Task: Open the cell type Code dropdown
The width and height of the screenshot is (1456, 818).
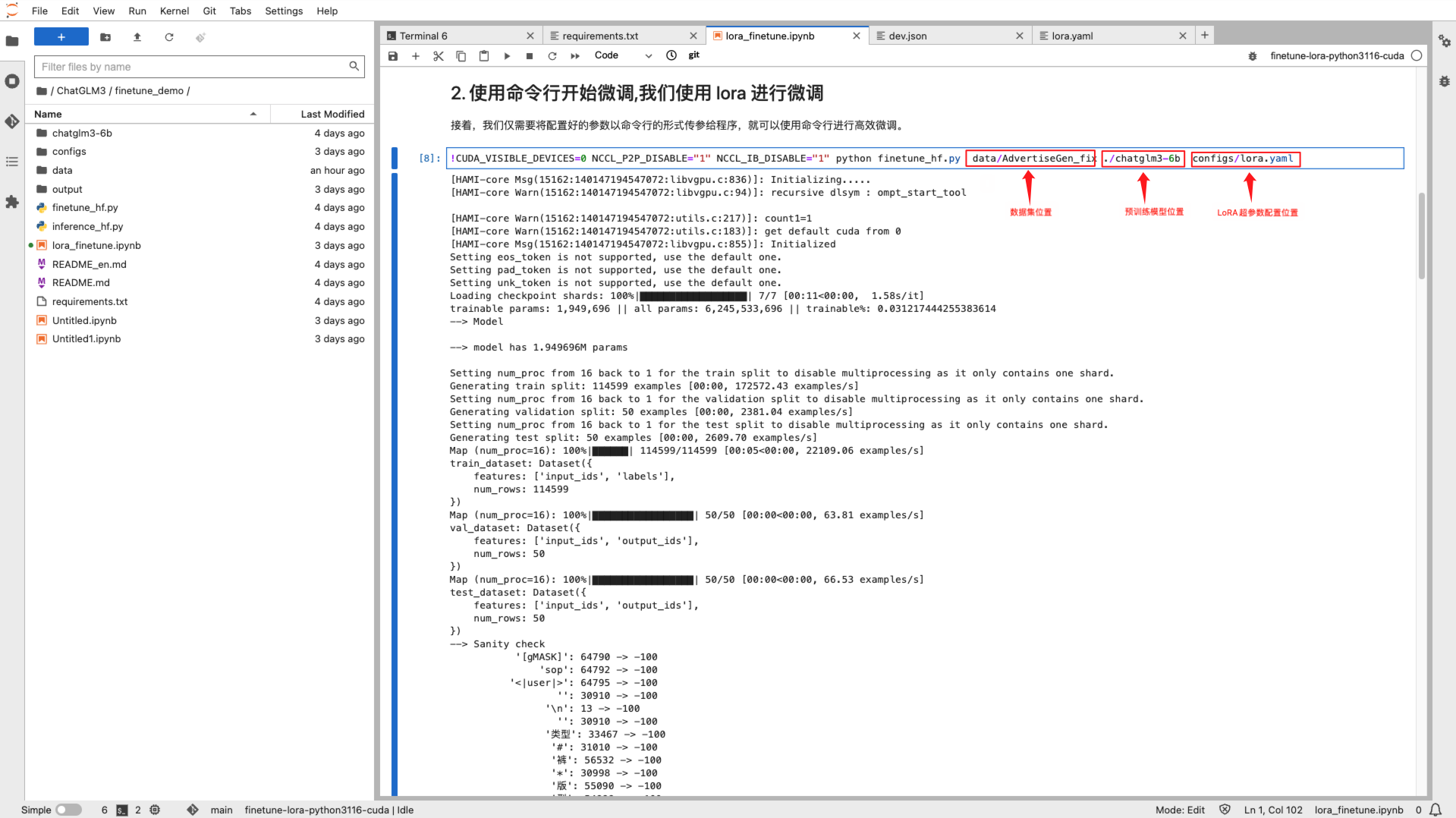Action: click(x=623, y=55)
